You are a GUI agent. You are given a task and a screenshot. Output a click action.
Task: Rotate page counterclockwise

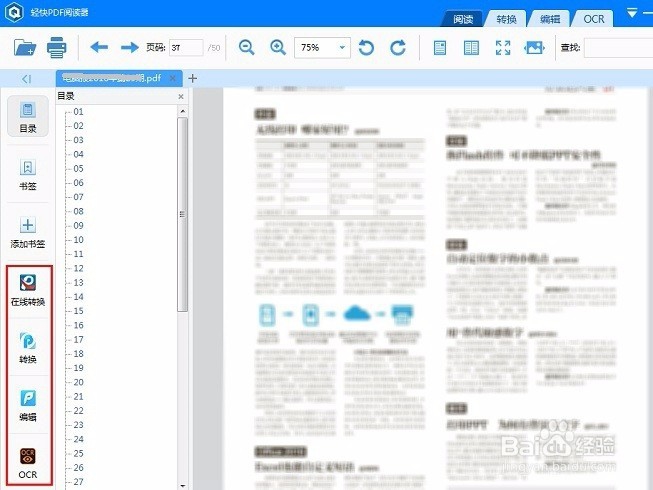(366, 47)
